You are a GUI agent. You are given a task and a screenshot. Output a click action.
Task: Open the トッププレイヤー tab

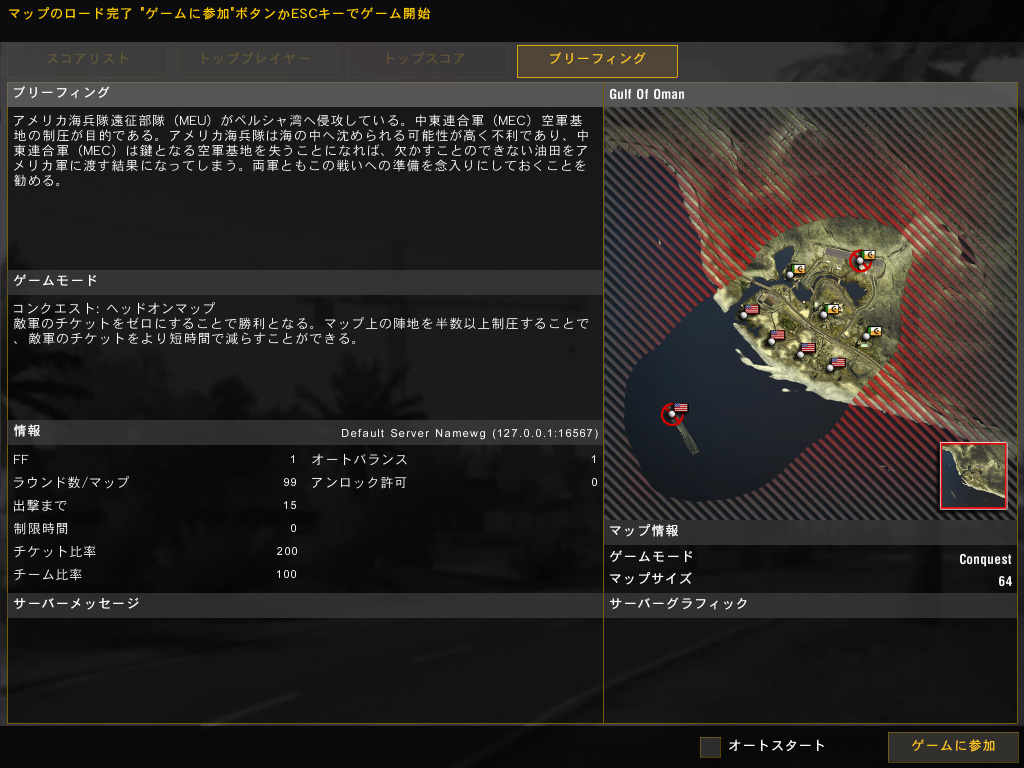(x=256, y=61)
